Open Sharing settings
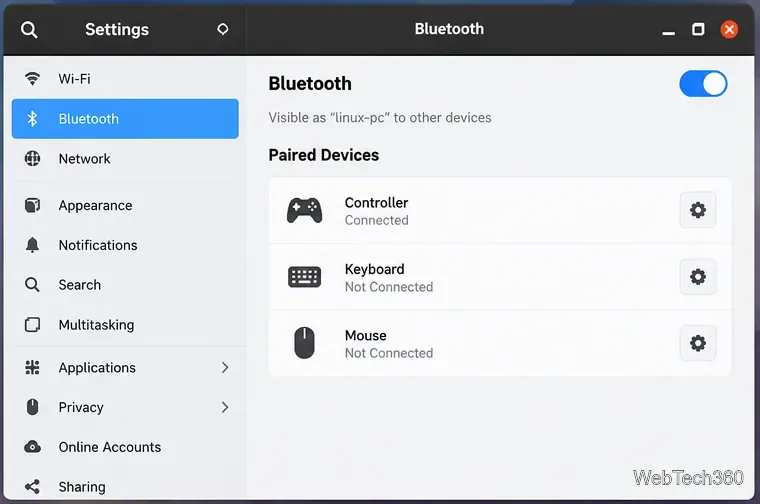This screenshot has height=504, width=760. click(126, 487)
